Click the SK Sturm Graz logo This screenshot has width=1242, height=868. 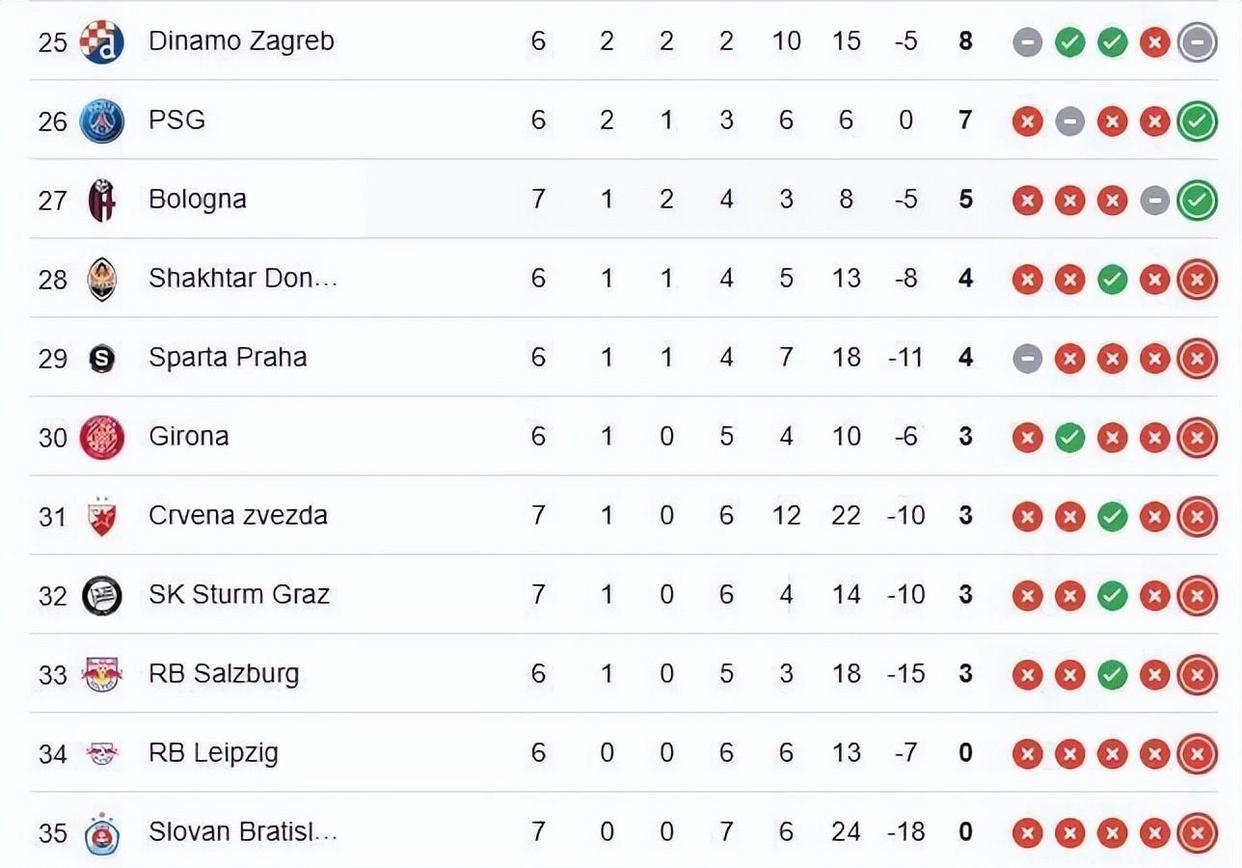pyautogui.click(x=102, y=595)
